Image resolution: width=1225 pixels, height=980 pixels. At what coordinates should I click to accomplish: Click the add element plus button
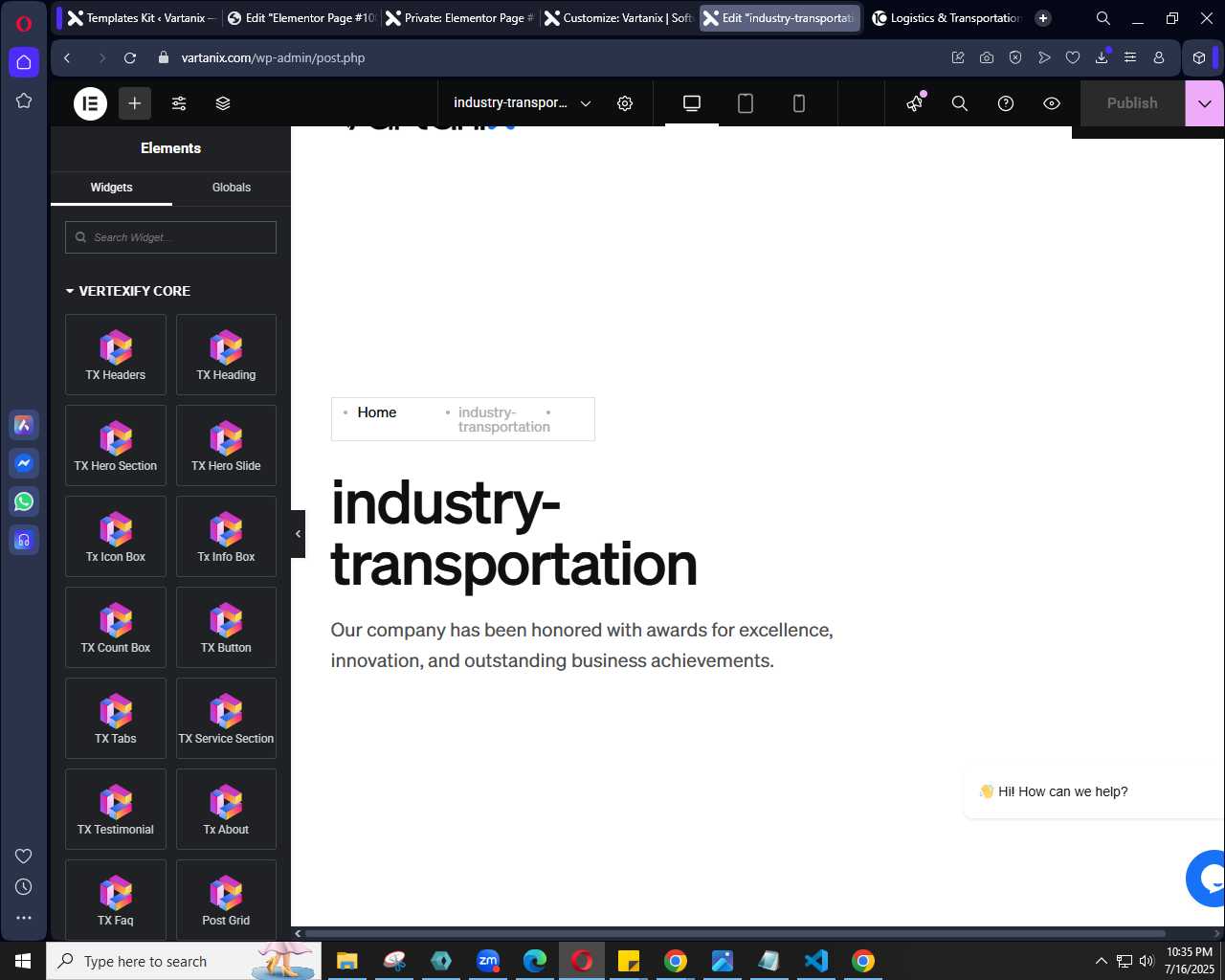[135, 103]
